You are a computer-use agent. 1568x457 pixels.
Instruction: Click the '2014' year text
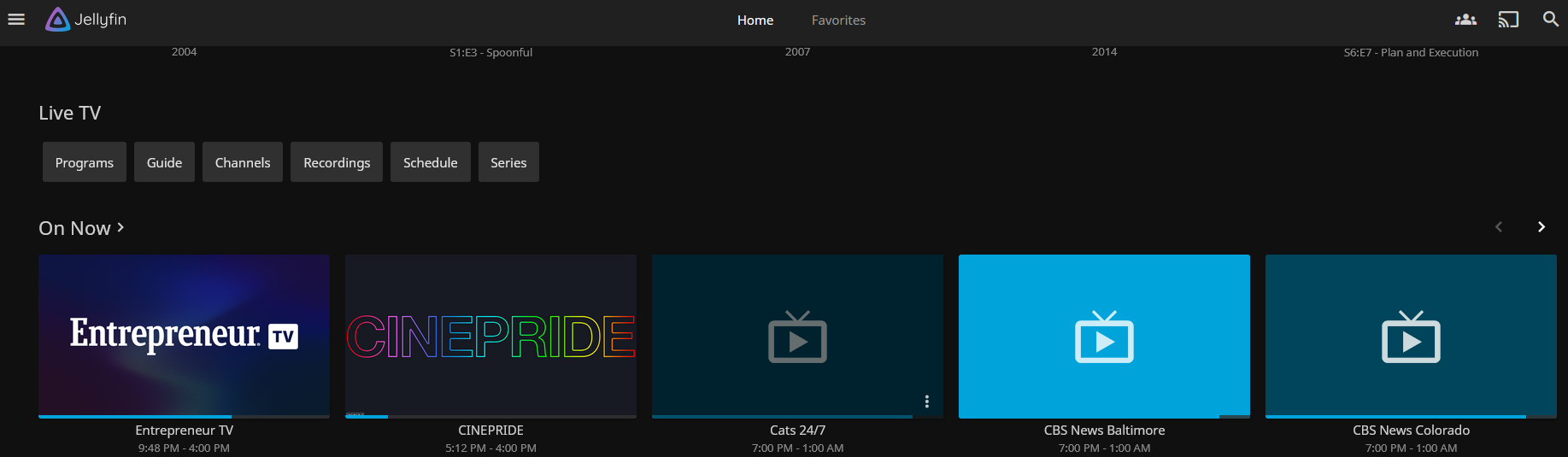[x=1104, y=52]
